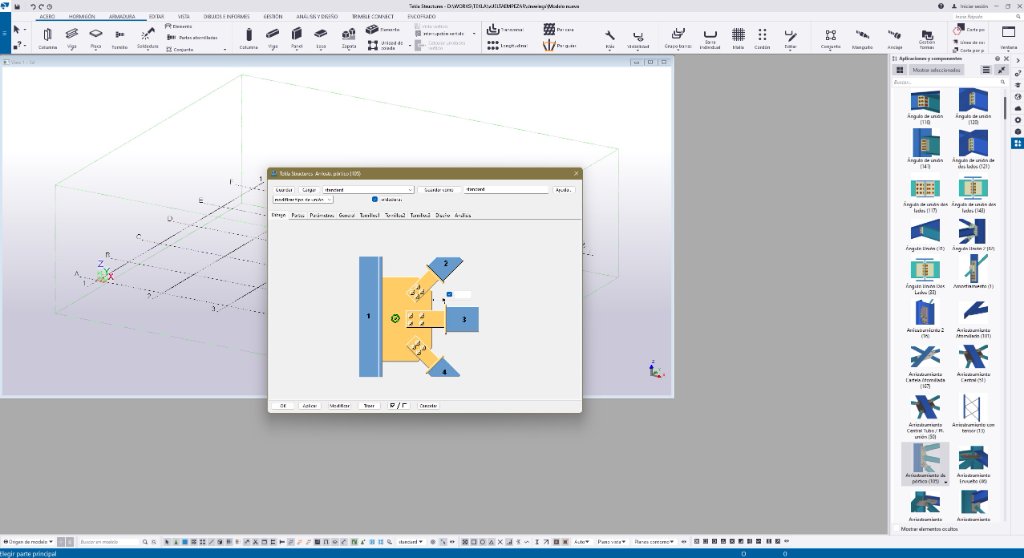Viewport: 1024px width, 558px height.
Task: Open the Planos contorno dropdown
Action: (x=654, y=542)
